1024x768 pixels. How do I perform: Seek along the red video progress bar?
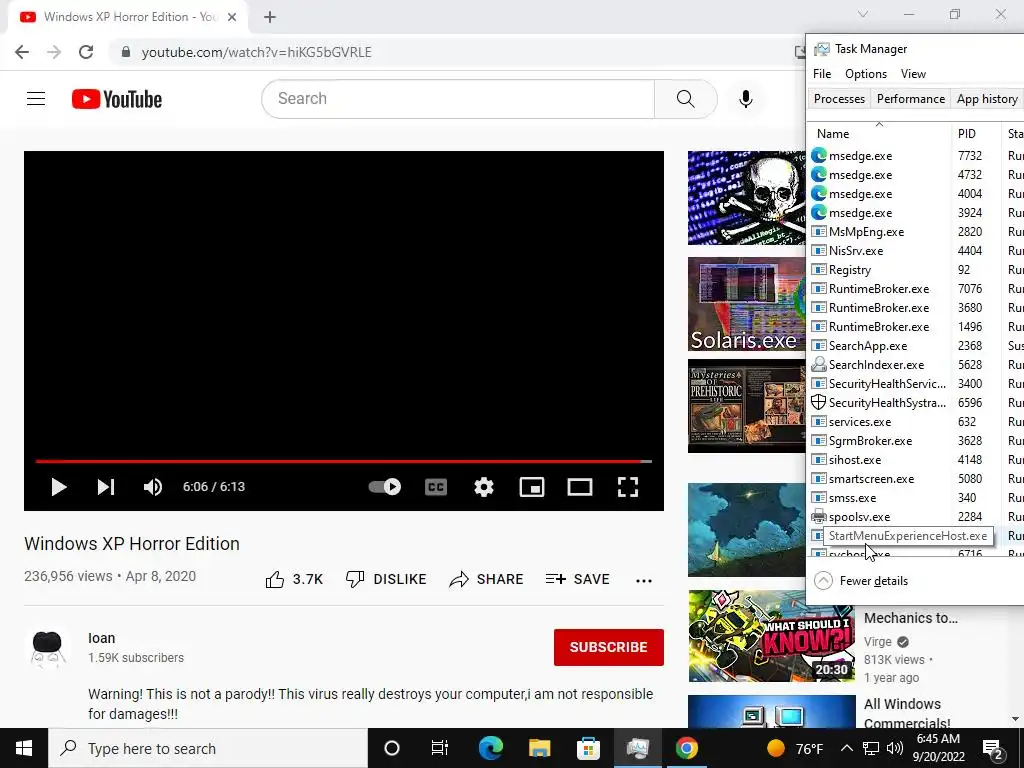[344, 461]
